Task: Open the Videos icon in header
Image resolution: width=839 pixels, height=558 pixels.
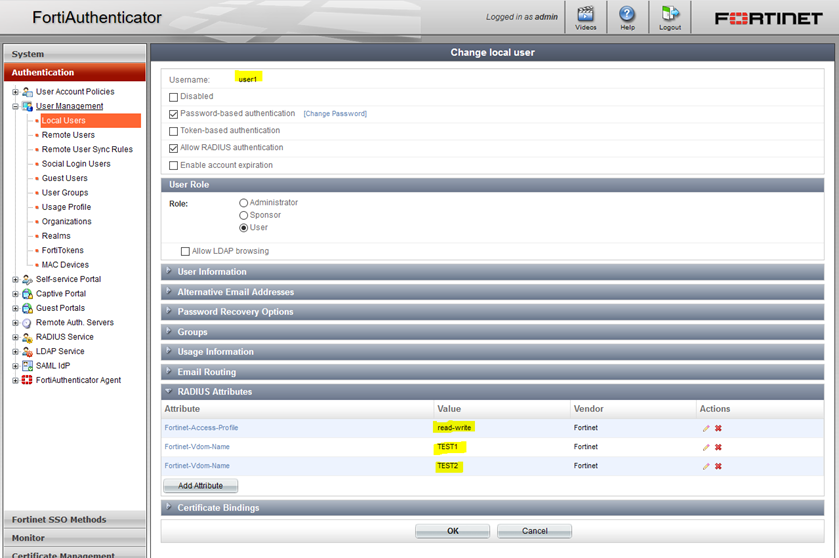Action: click(585, 16)
